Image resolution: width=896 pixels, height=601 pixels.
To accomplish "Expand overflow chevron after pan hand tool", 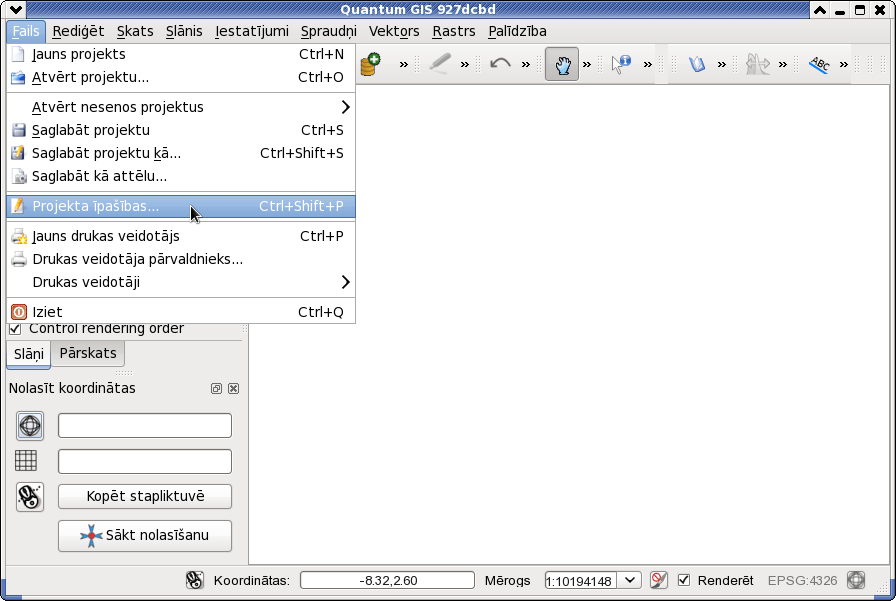I will click(x=587, y=65).
